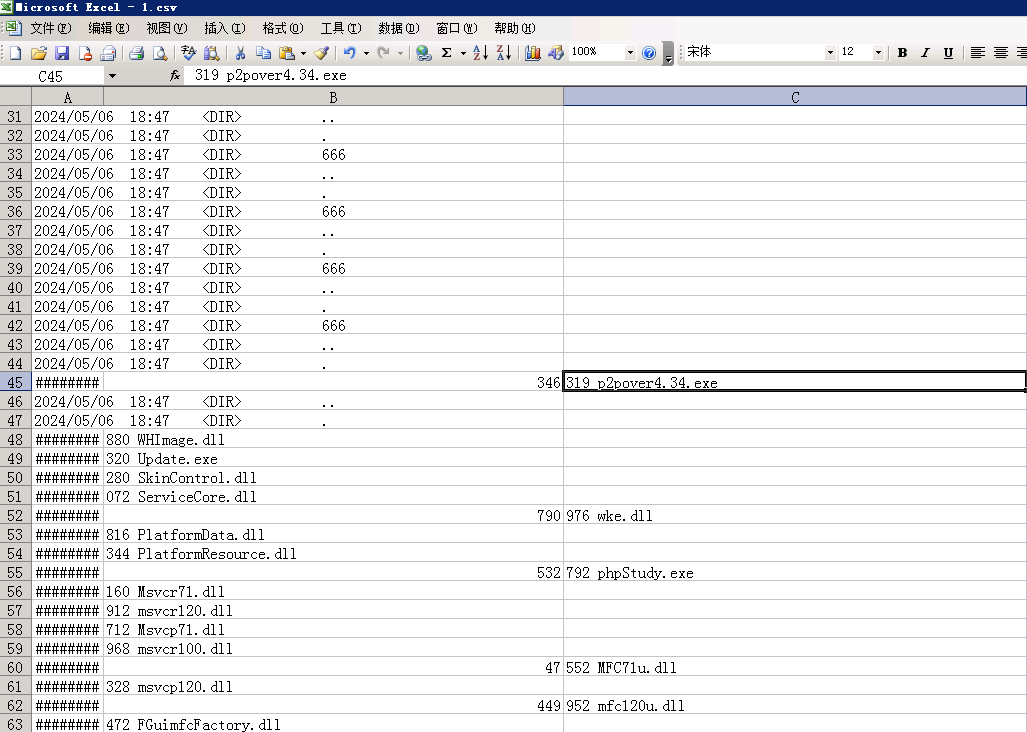Open the Name Box dropdown arrow
1027x732 pixels.
[112, 76]
